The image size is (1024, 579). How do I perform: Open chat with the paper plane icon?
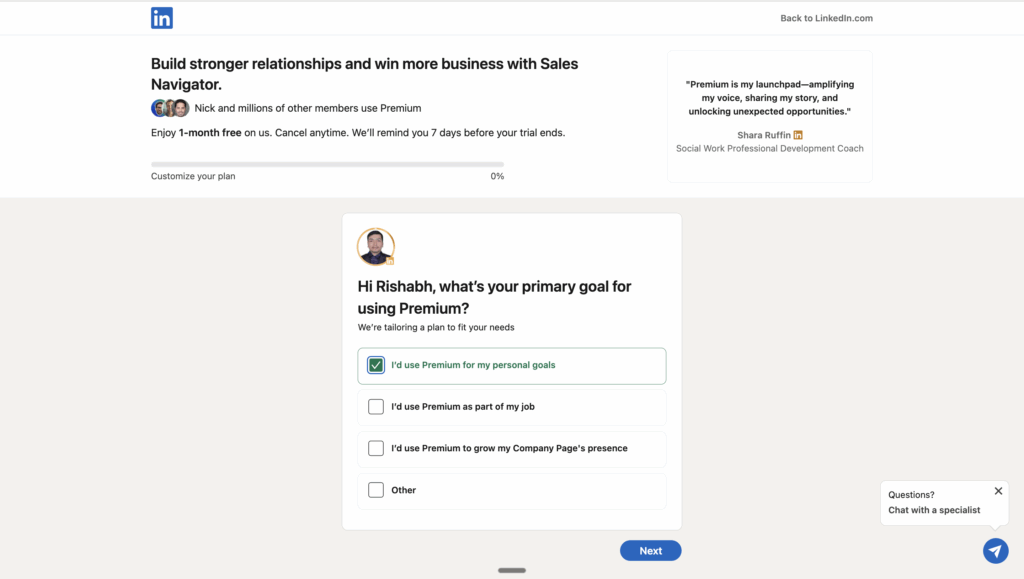pos(995,551)
